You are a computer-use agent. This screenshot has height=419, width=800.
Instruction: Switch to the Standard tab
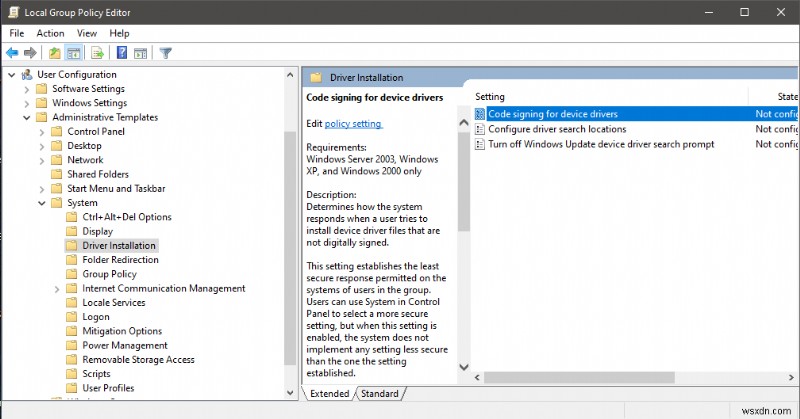[379, 394]
